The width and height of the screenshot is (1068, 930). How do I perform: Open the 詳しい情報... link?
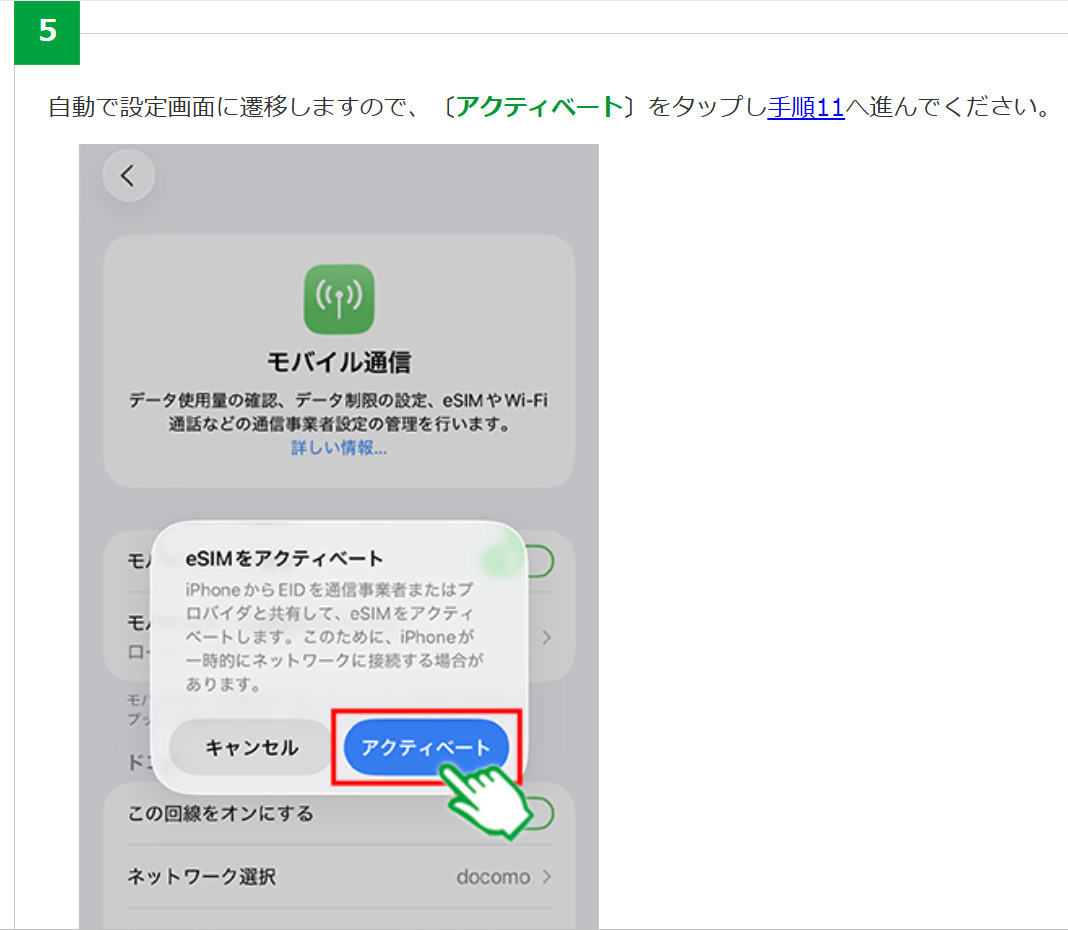tap(338, 449)
